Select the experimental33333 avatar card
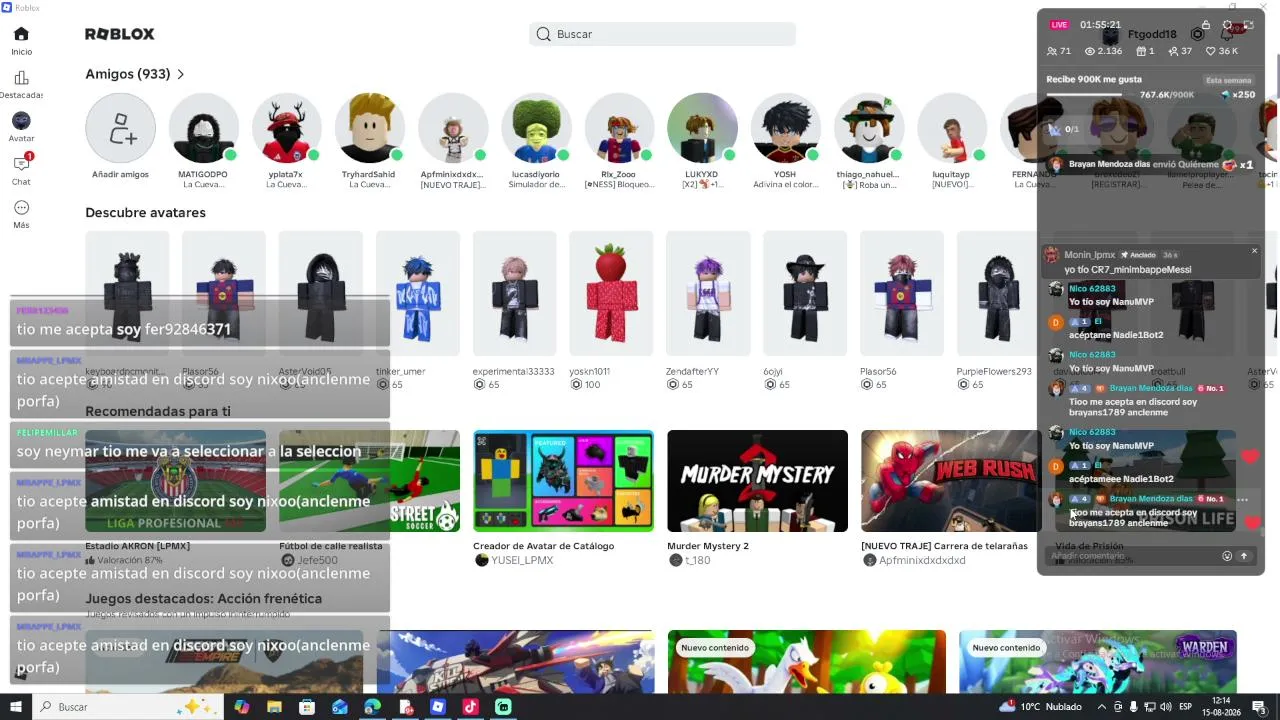Screen dimensions: 1280x720 [x=515, y=293]
